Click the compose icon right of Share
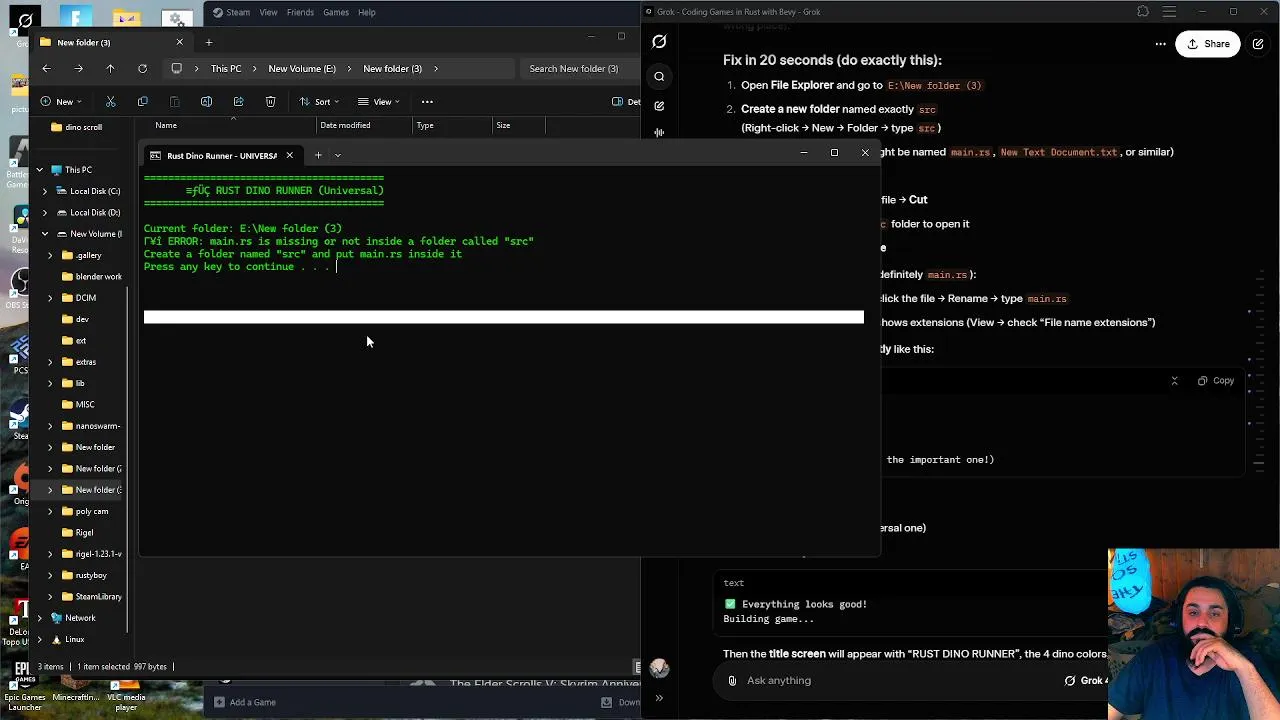 tap(1258, 44)
